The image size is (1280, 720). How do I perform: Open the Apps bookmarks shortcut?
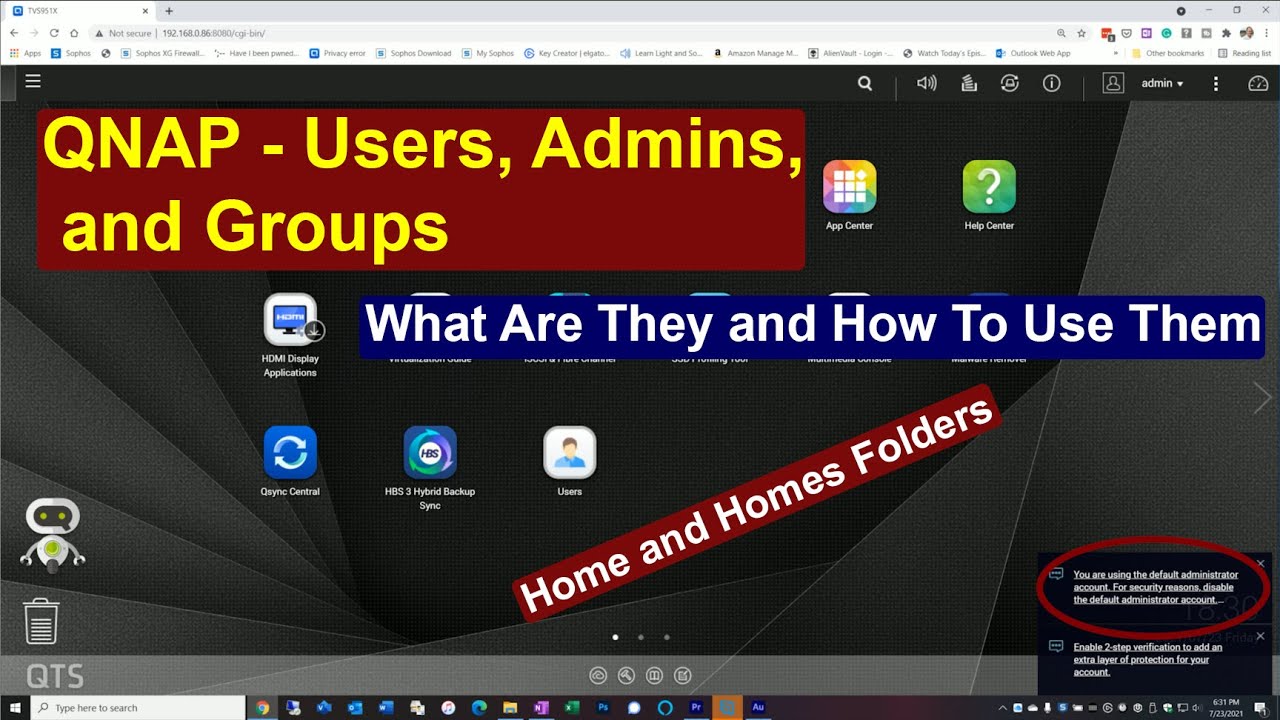tap(27, 53)
